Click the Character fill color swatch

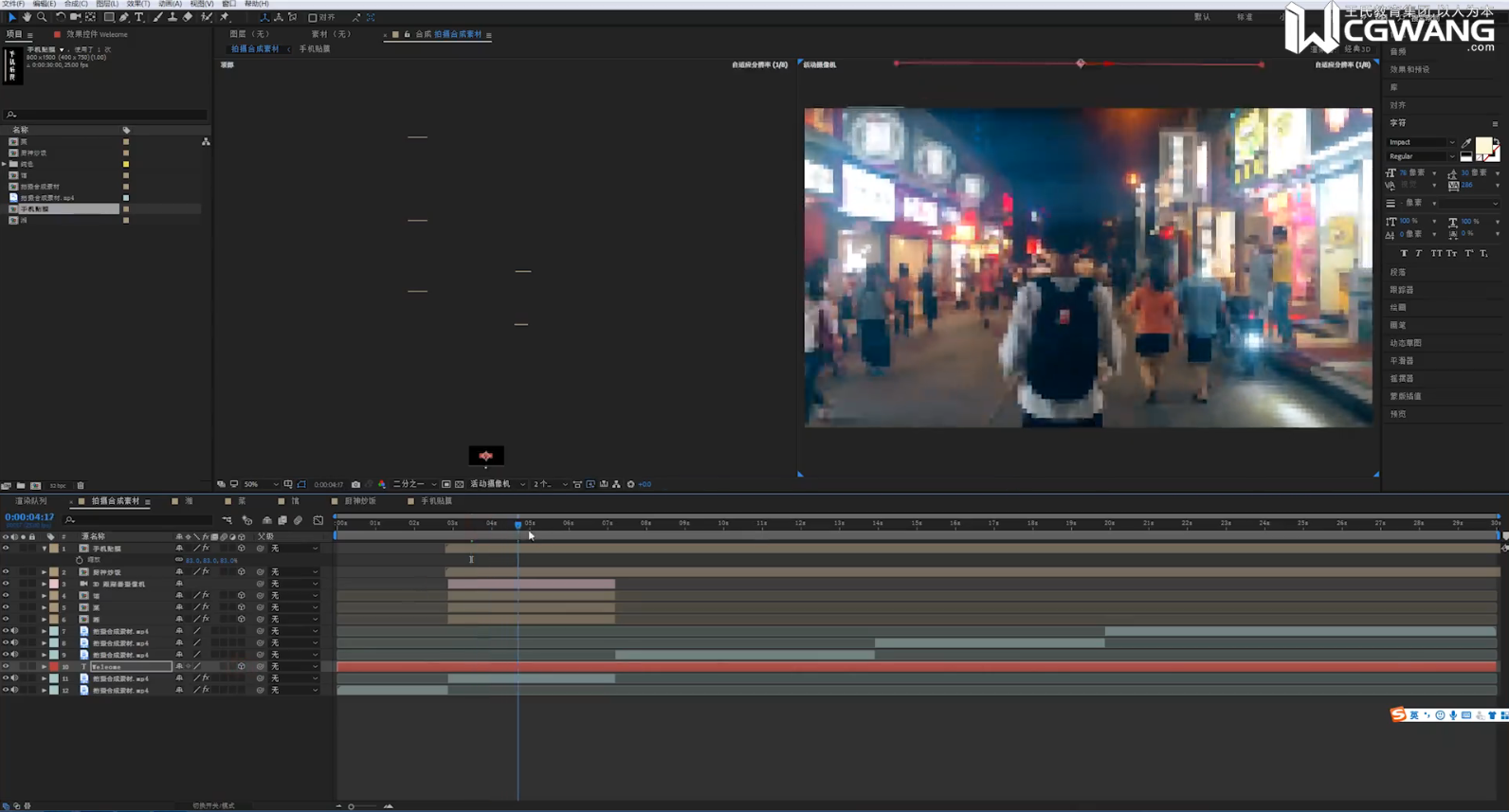1483,145
